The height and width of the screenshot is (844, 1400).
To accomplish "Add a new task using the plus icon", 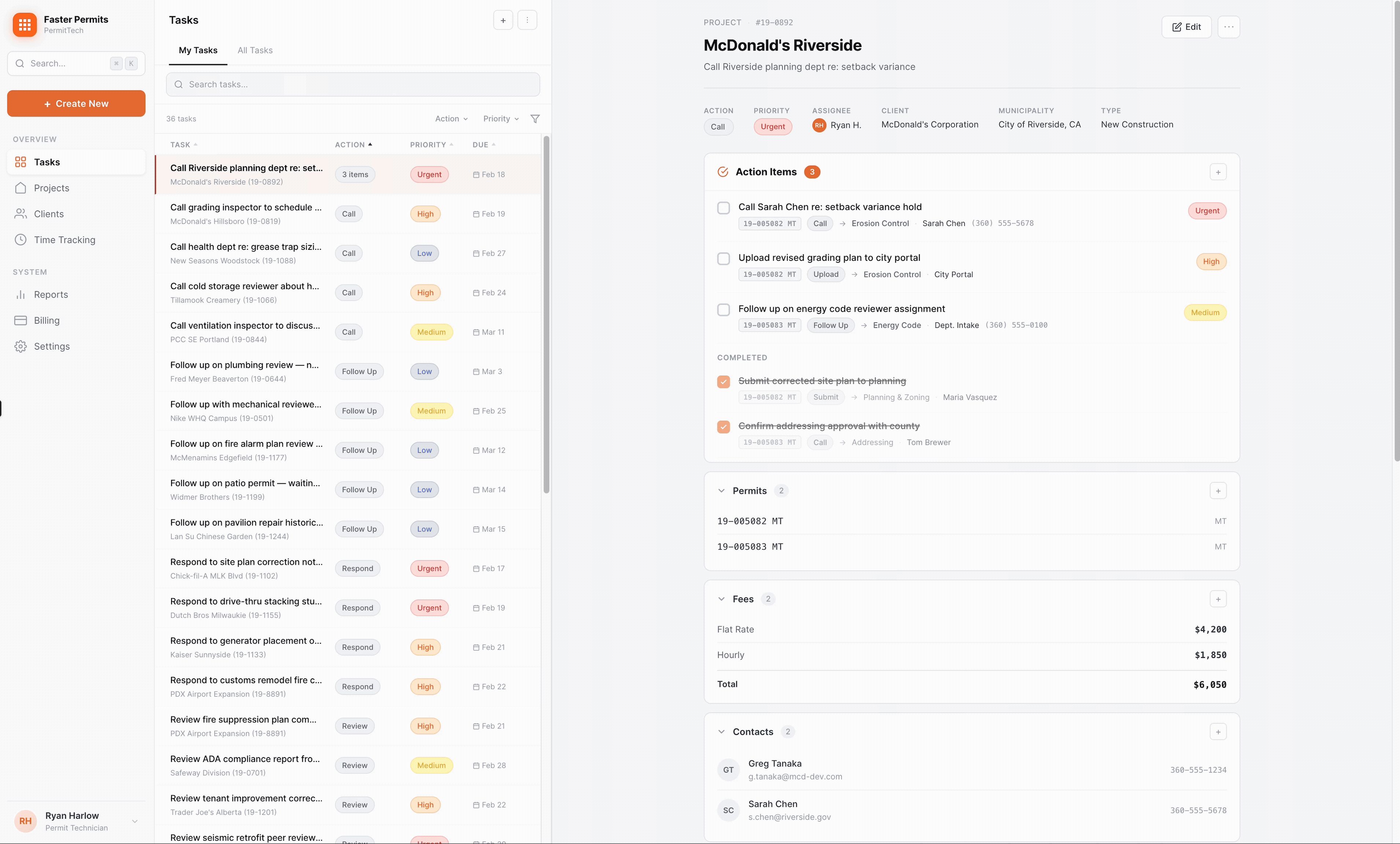I will [x=502, y=20].
